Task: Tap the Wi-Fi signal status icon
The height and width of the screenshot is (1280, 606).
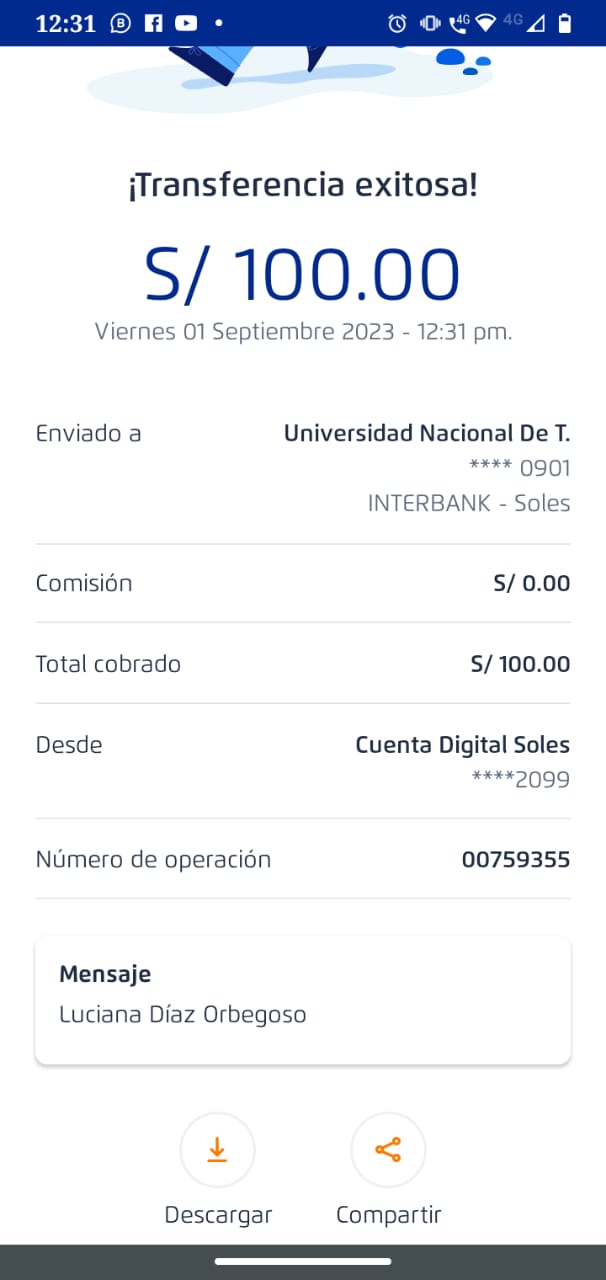Action: point(486,23)
